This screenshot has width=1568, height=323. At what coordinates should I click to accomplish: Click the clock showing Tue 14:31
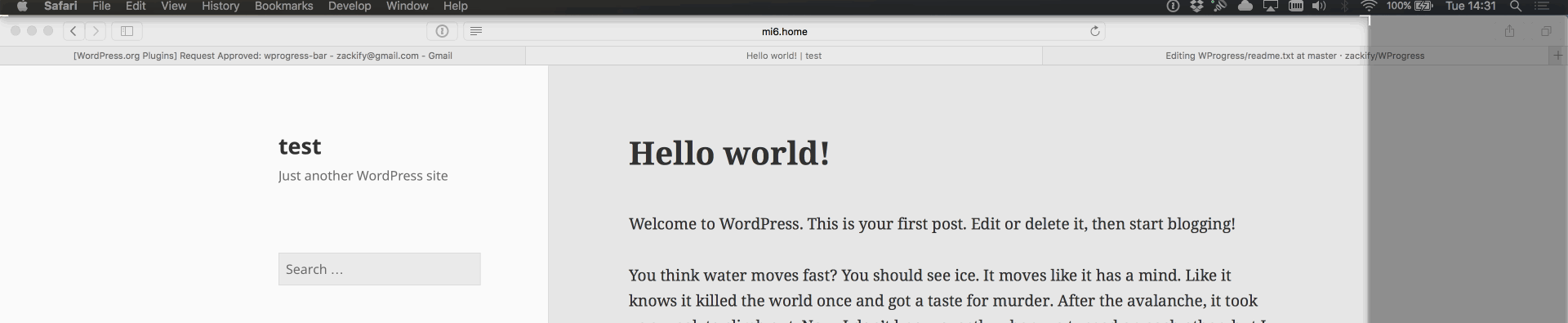point(1471,6)
